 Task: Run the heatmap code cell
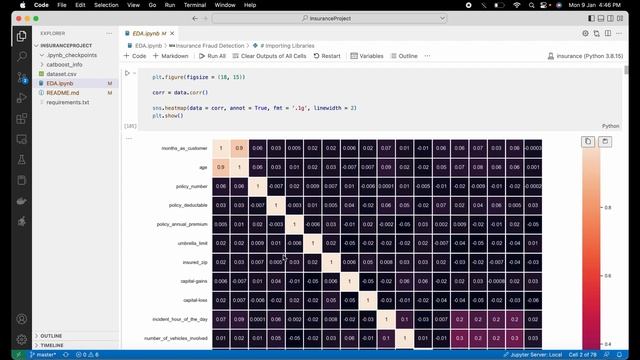coord(127,73)
